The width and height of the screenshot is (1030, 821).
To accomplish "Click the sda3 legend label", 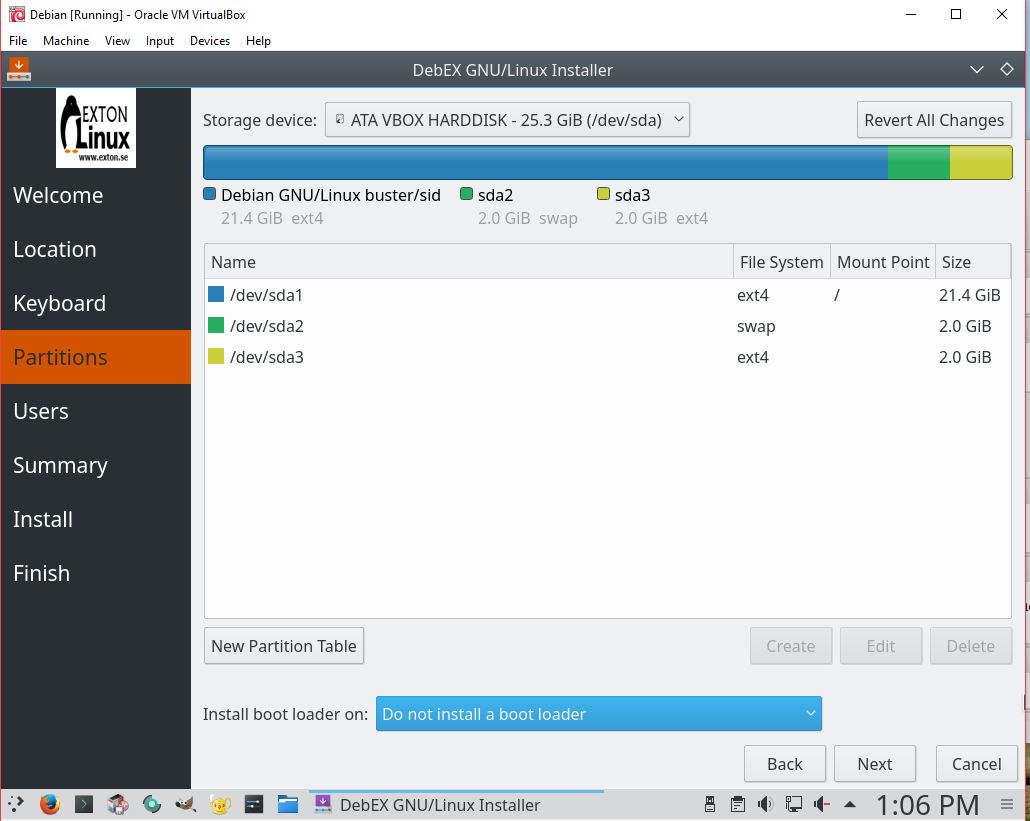I will click(x=632, y=195).
